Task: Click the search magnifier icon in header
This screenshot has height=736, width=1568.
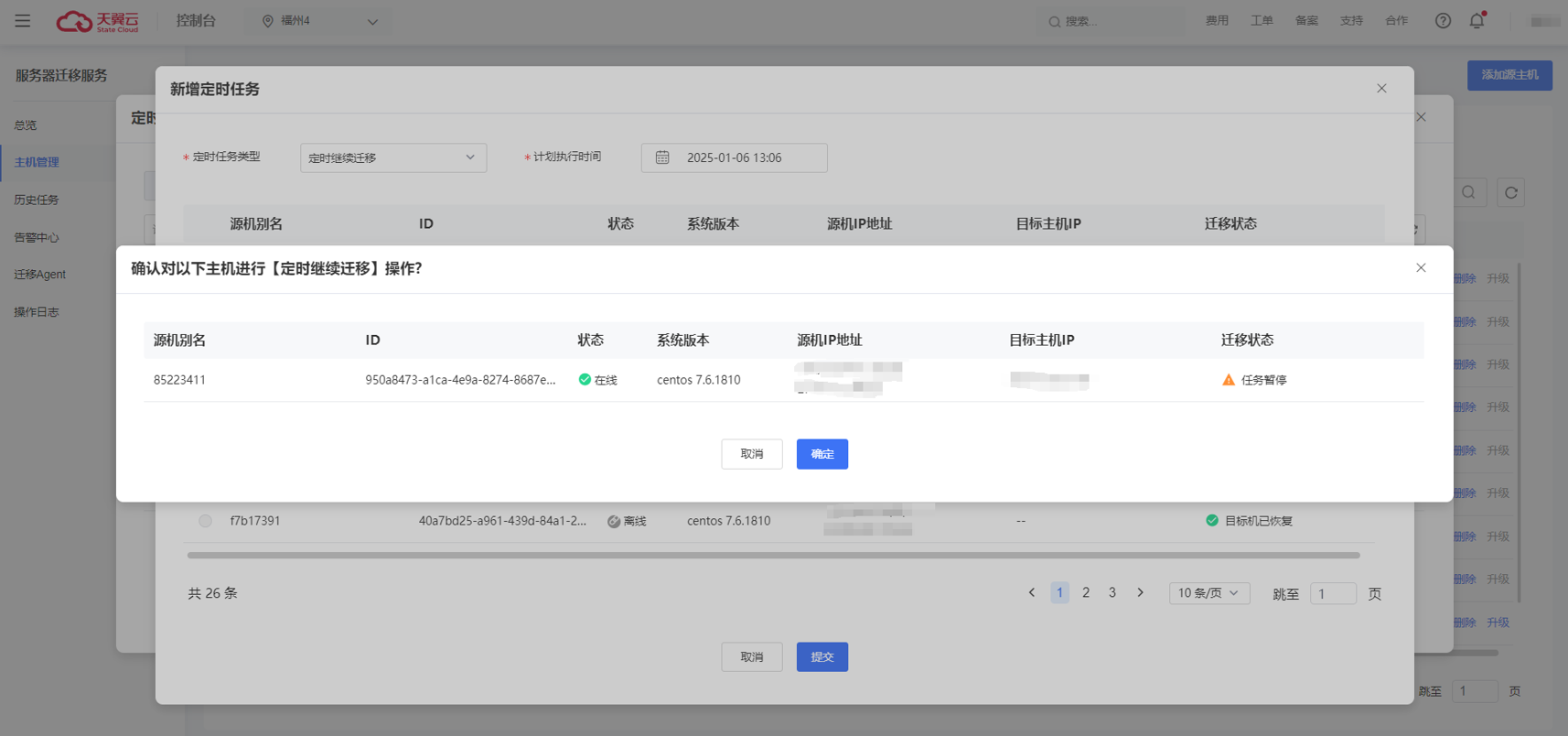Action: [1055, 21]
